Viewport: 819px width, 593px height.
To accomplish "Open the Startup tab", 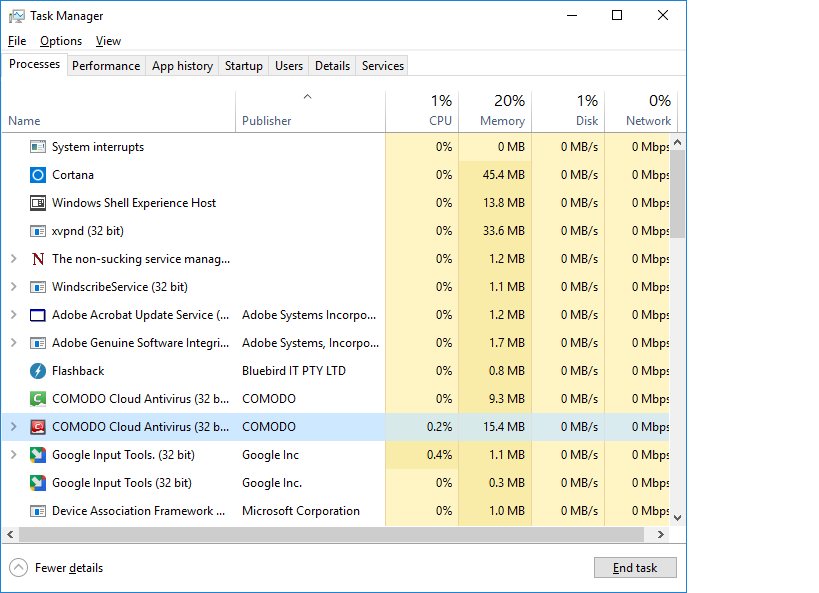I will point(244,66).
